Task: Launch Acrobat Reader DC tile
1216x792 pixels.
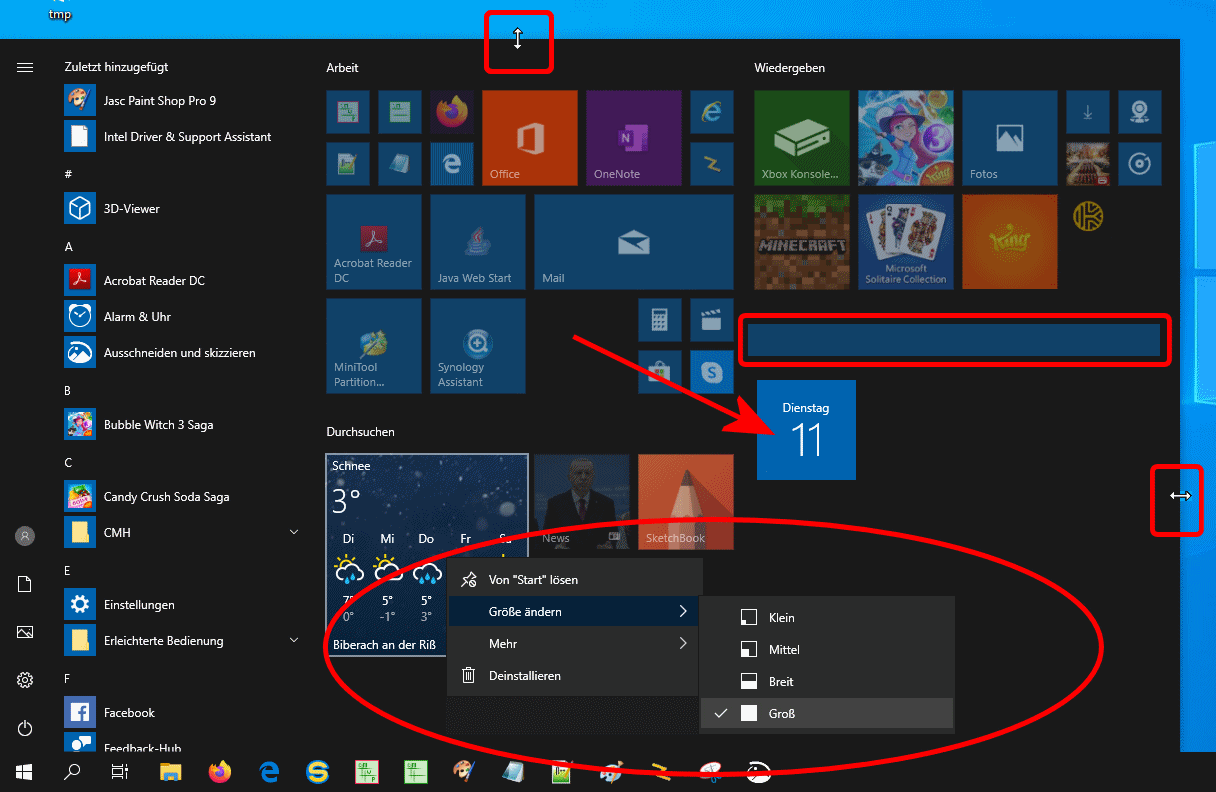Action: tap(373, 242)
